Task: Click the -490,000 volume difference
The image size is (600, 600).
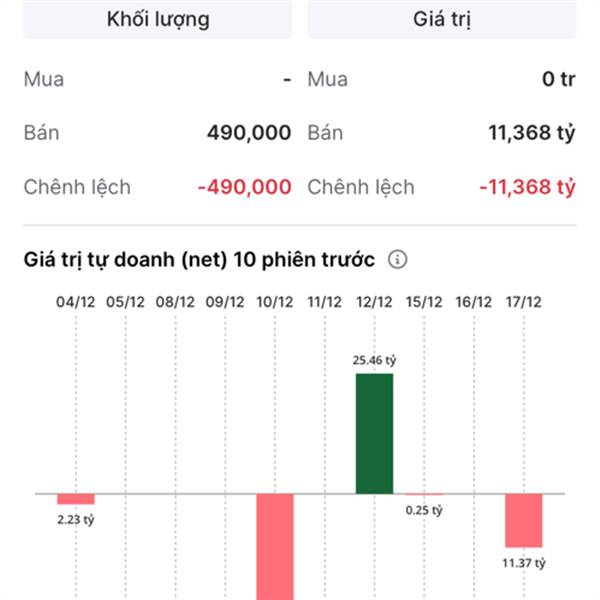Action: coord(244,187)
